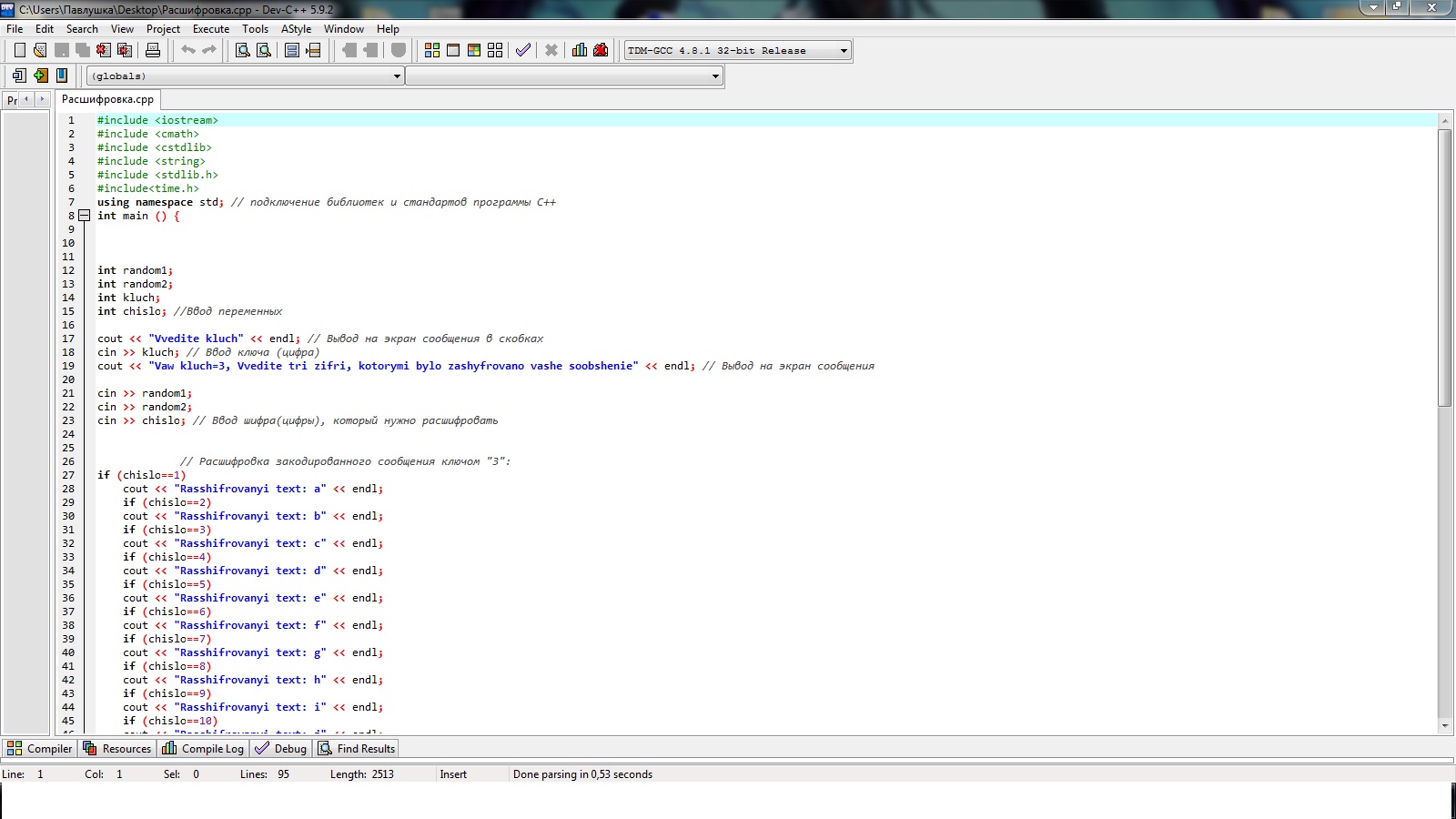This screenshot has height=819, width=1456.
Task: Click the Compile icon with colored squares
Action: (x=432, y=50)
